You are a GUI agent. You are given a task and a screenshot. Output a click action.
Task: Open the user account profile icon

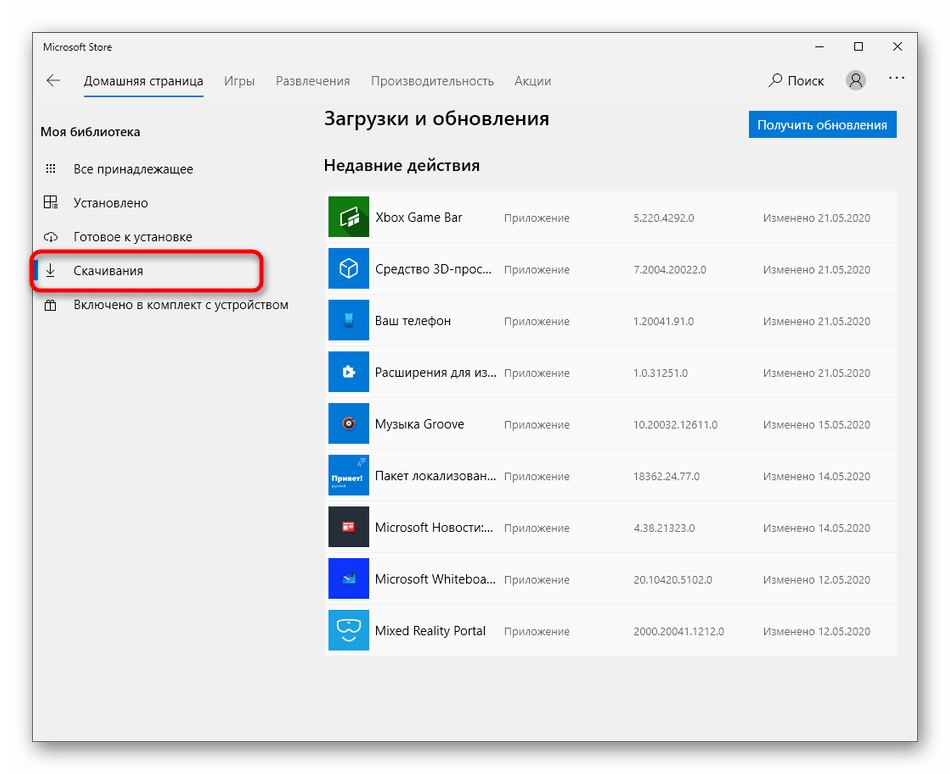[x=855, y=81]
